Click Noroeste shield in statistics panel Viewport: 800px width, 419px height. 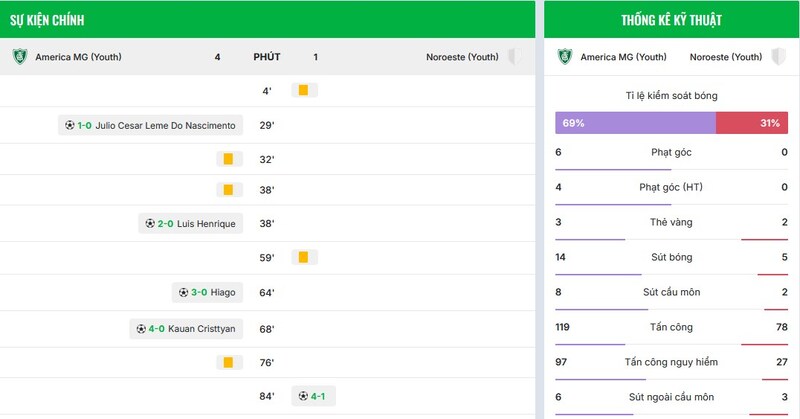(778, 57)
